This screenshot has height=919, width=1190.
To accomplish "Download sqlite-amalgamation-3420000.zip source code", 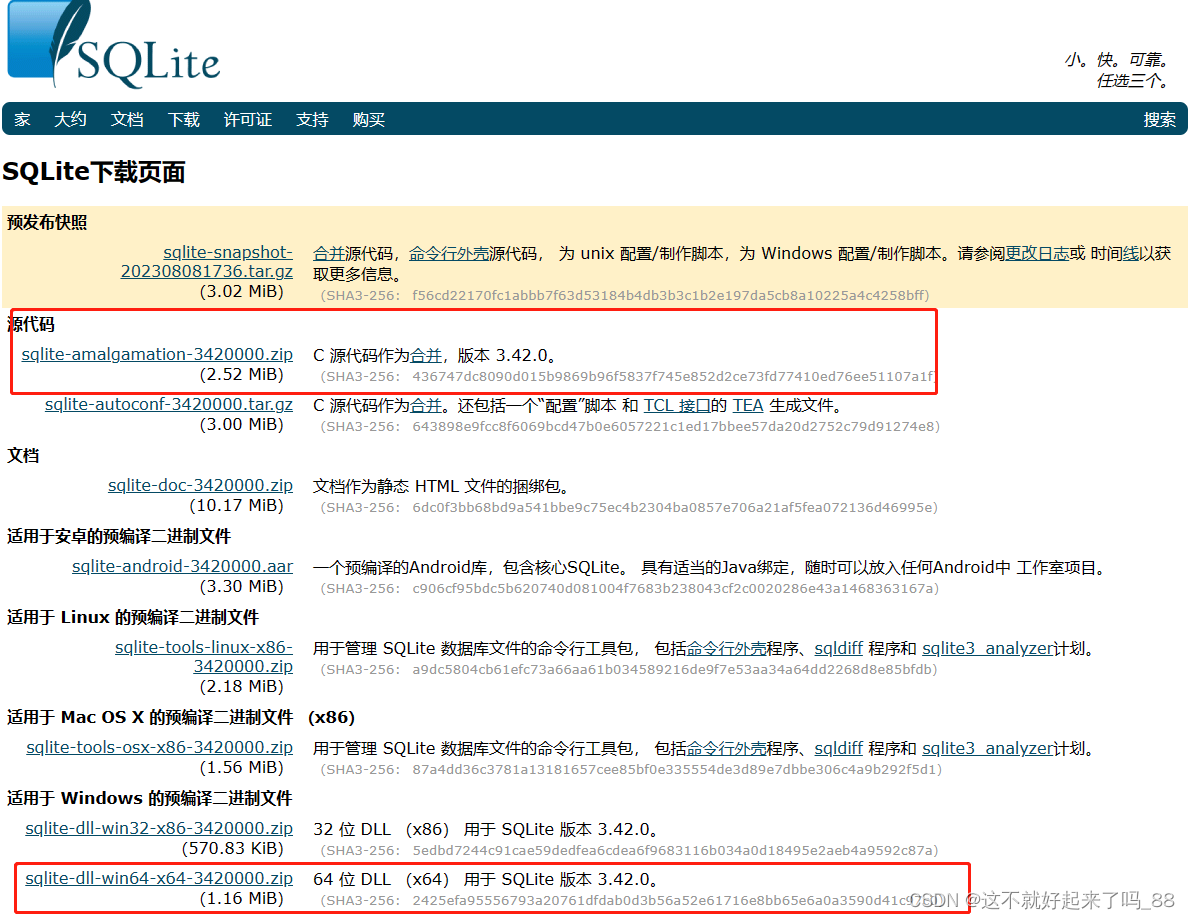I will (157, 354).
